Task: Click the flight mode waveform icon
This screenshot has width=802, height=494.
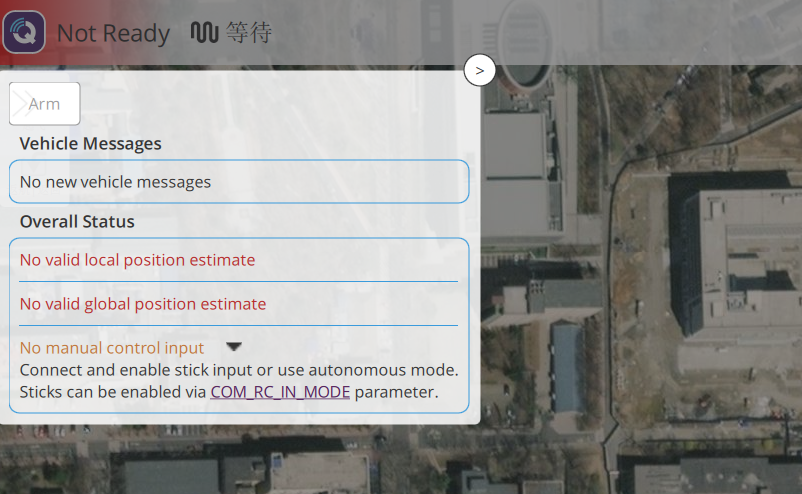Action: (x=205, y=32)
